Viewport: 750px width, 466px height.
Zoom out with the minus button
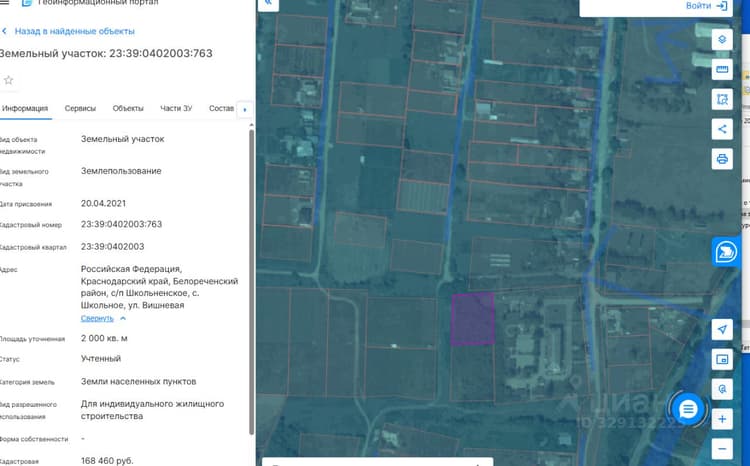click(x=722, y=449)
